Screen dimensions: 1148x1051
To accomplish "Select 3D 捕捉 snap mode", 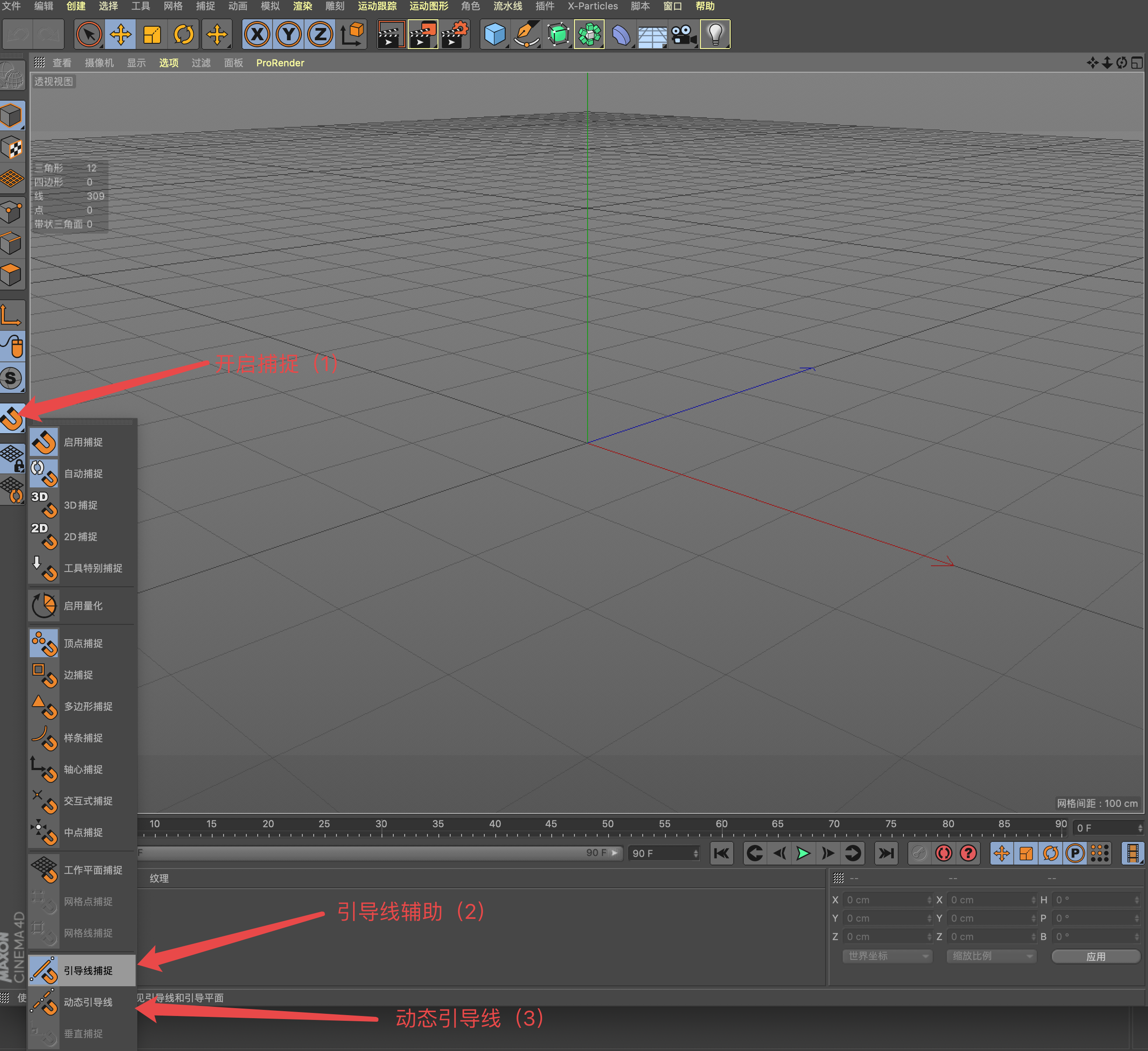I will coord(81,505).
